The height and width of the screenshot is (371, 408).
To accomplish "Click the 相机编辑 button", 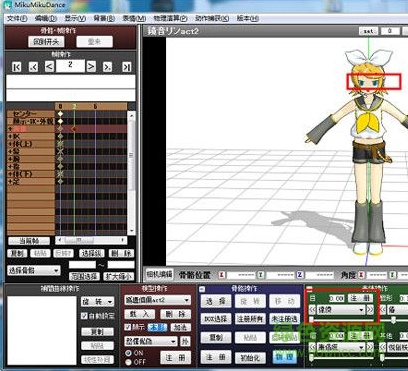I will [159, 274].
